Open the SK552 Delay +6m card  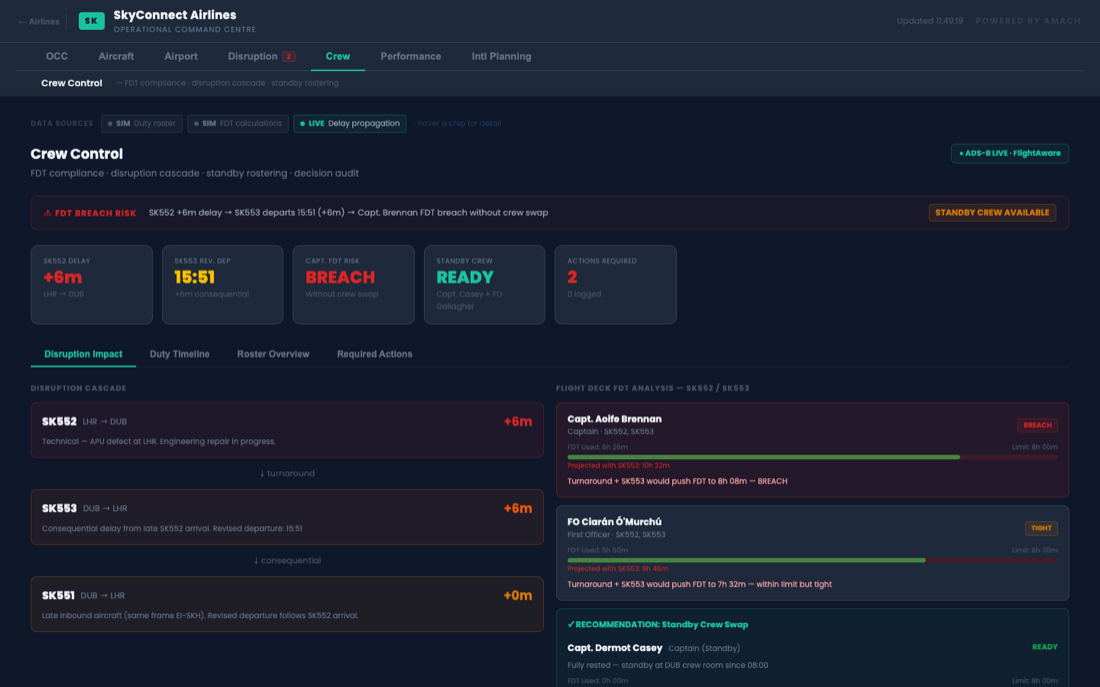click(x=91, y=284)
